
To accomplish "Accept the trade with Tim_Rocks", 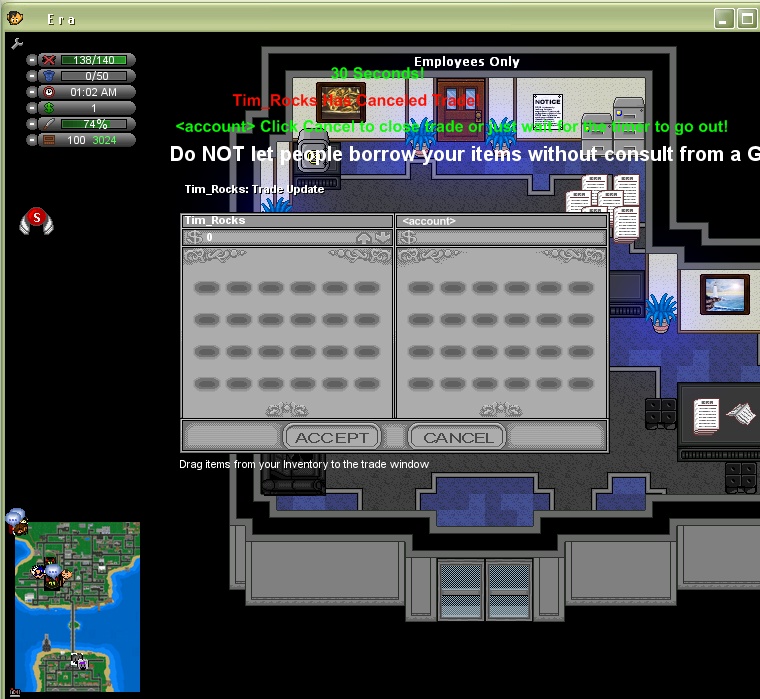I will [x=332, y=437].
